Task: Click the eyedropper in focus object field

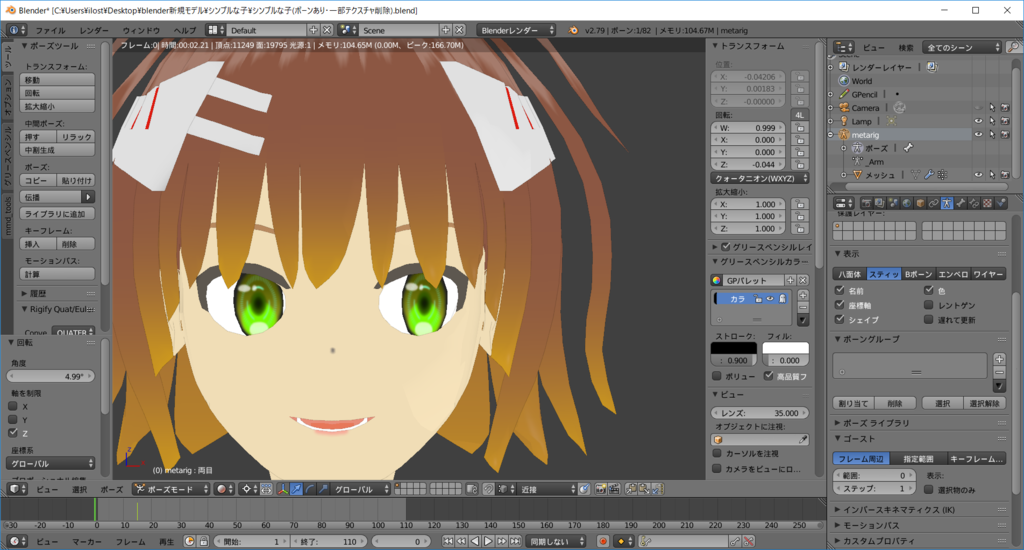Action: click(x=803, y=440)
